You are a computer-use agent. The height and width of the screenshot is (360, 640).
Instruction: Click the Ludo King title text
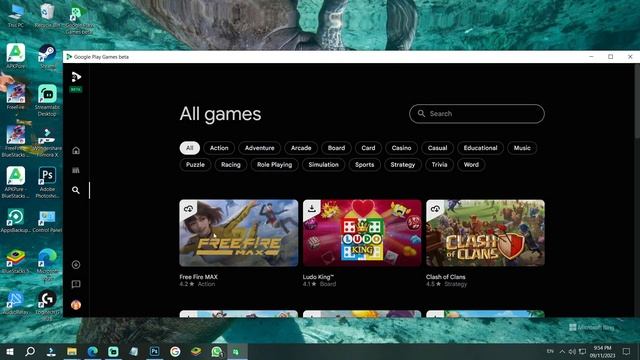(318, 277)
